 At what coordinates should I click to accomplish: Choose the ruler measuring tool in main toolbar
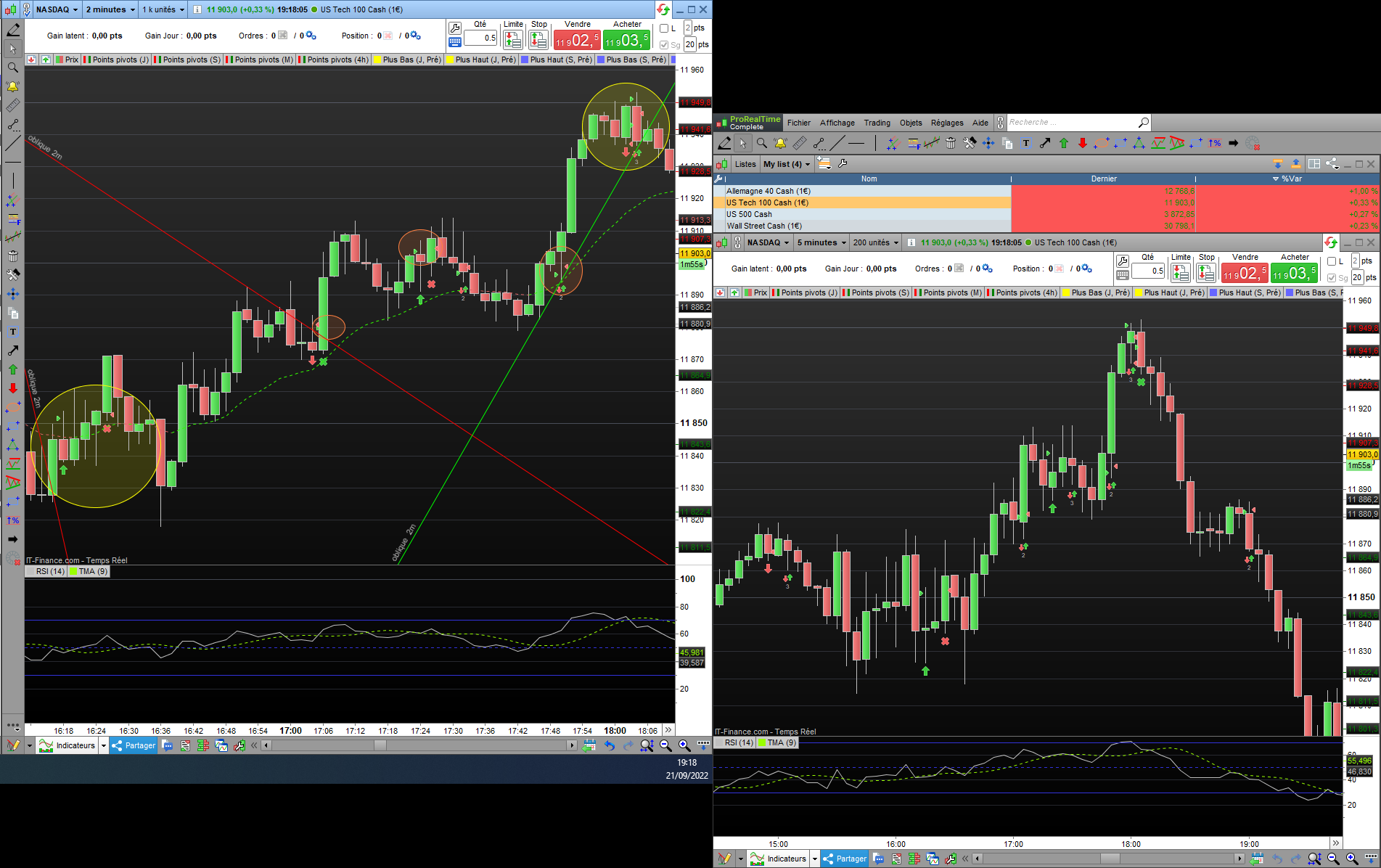(799, 143)
